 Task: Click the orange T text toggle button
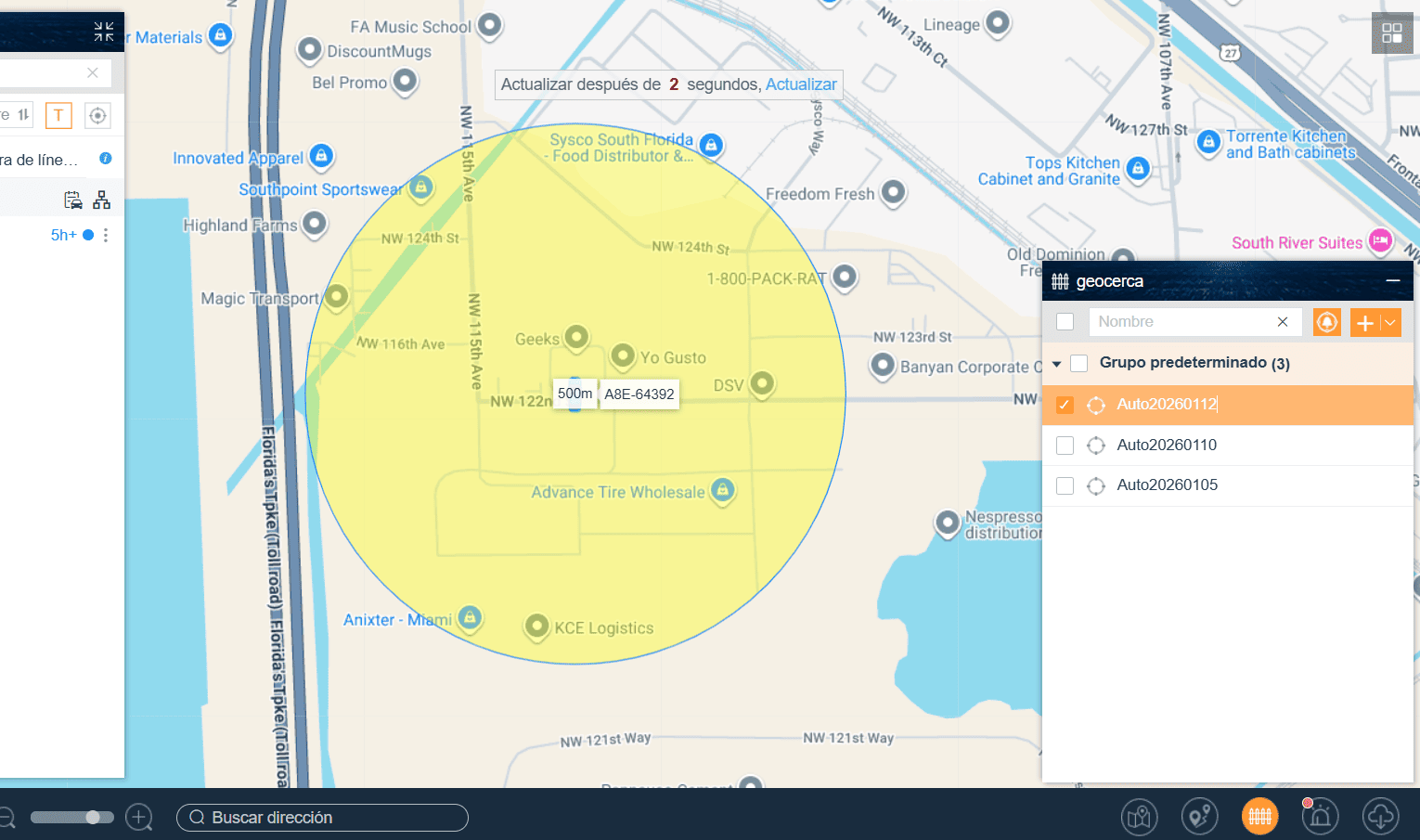(x=58, y=115)
